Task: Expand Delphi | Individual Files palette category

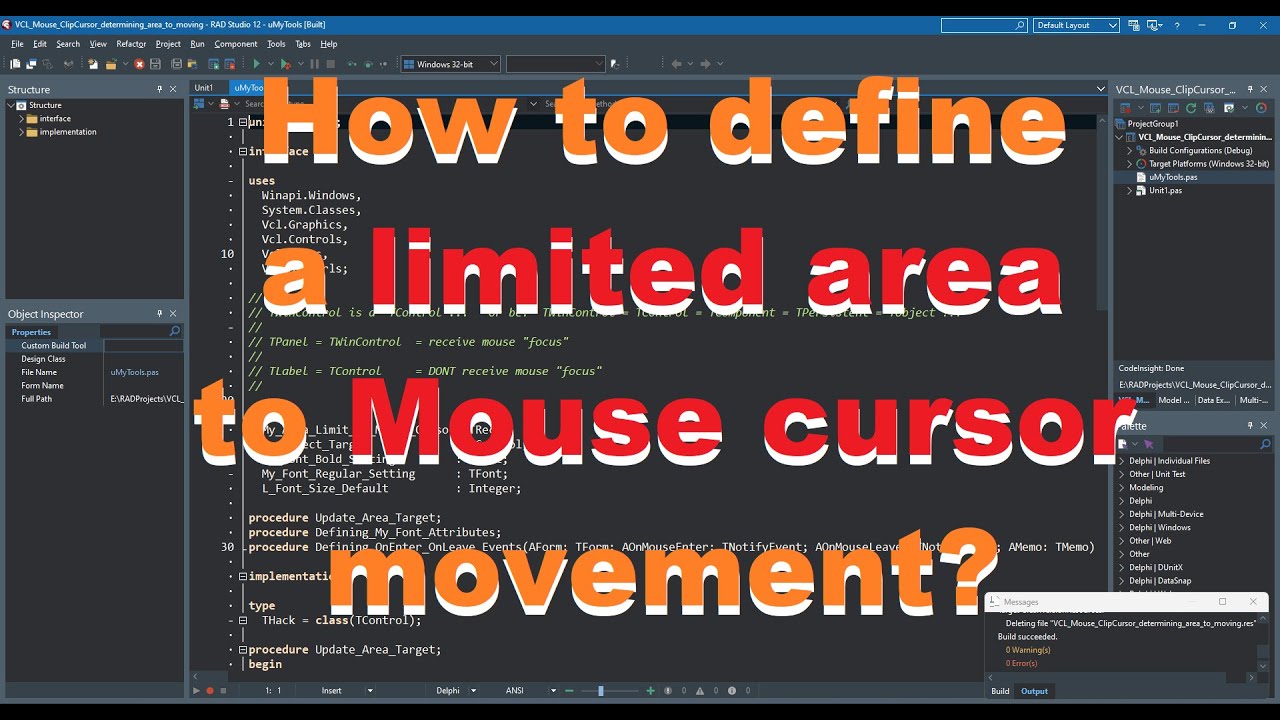Action: [x=1122, y=461]
